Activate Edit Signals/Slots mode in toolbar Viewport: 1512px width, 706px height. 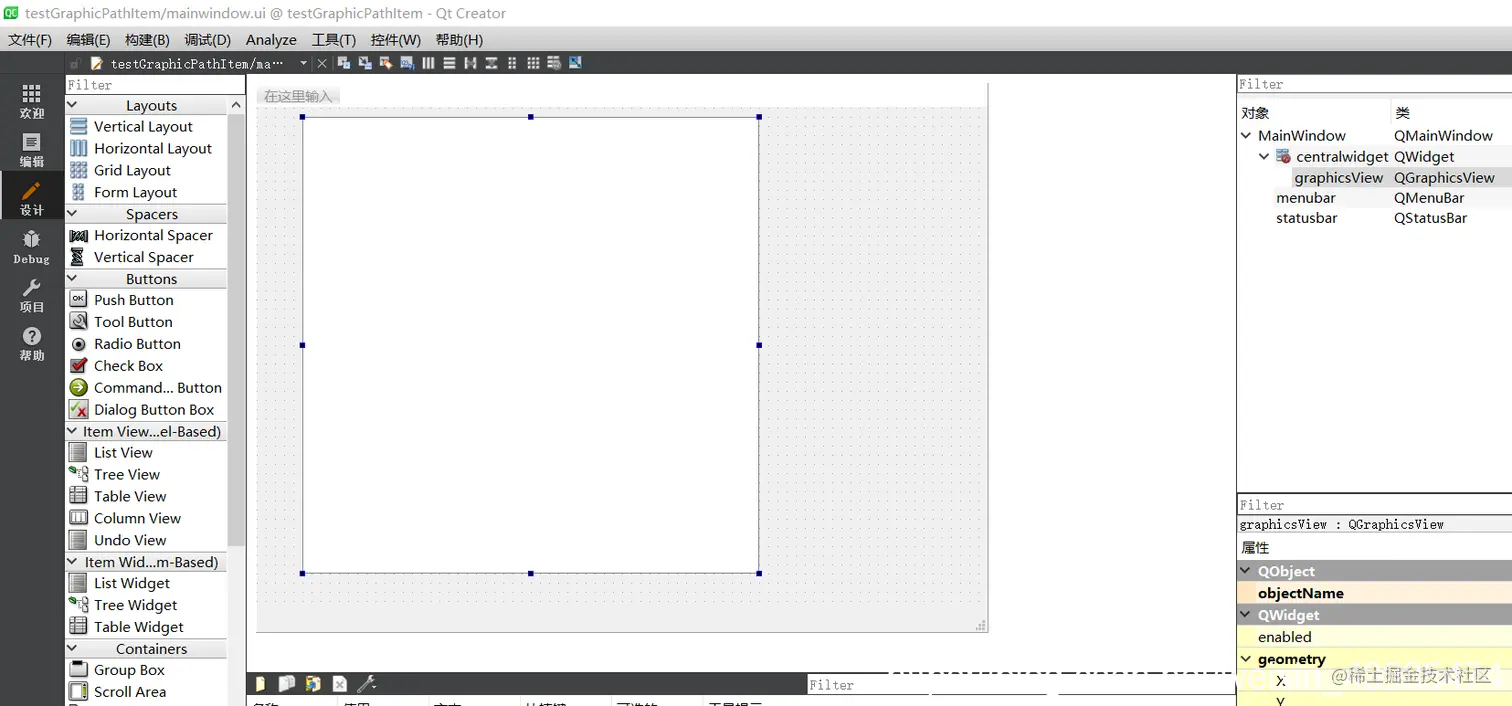coord(365,63)
